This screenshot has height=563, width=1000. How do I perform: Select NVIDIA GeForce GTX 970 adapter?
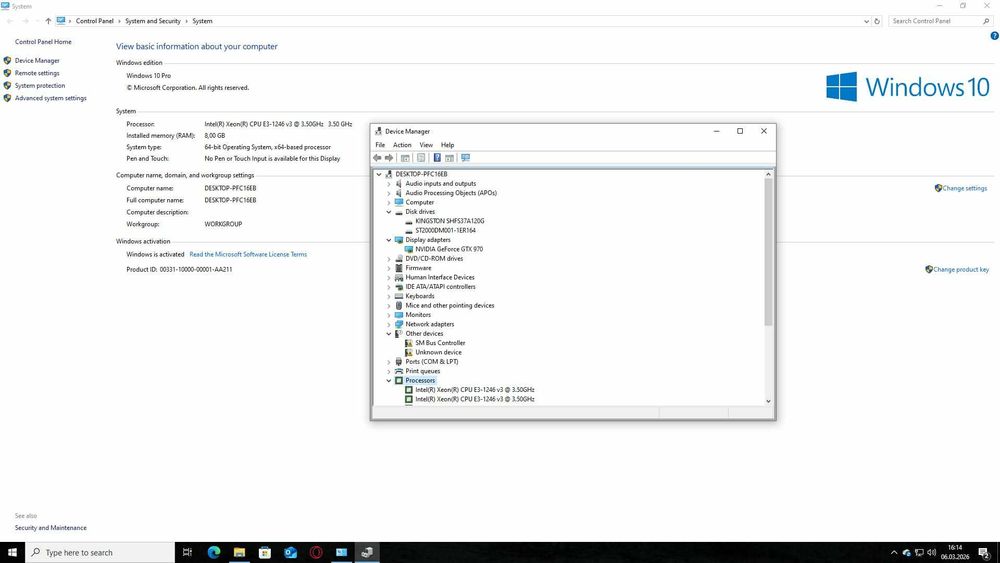[449, 249]
